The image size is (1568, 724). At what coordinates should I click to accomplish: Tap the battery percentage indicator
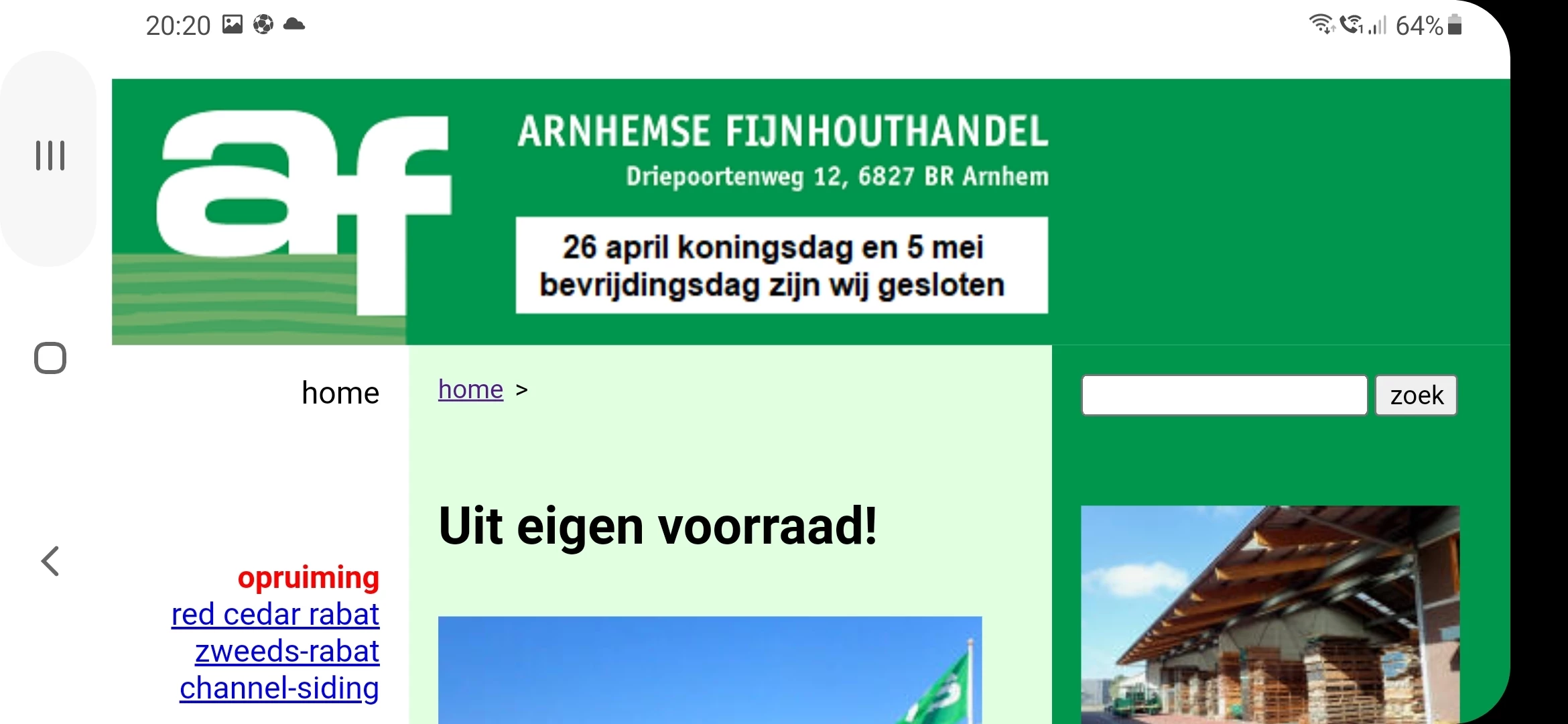click(x=1419, y=25)
